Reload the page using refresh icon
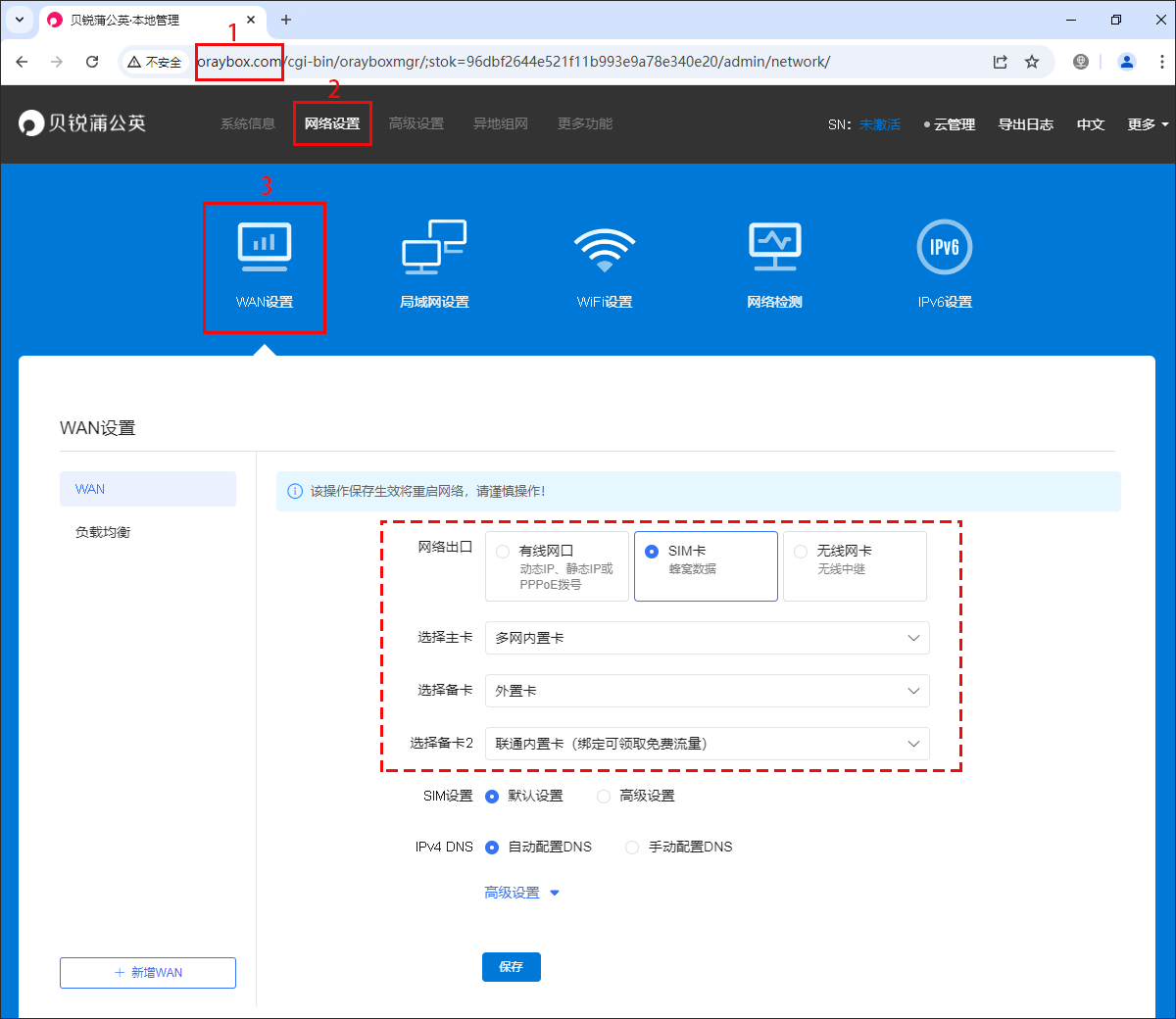The image size is (1176, 1019). pos(92,62)
